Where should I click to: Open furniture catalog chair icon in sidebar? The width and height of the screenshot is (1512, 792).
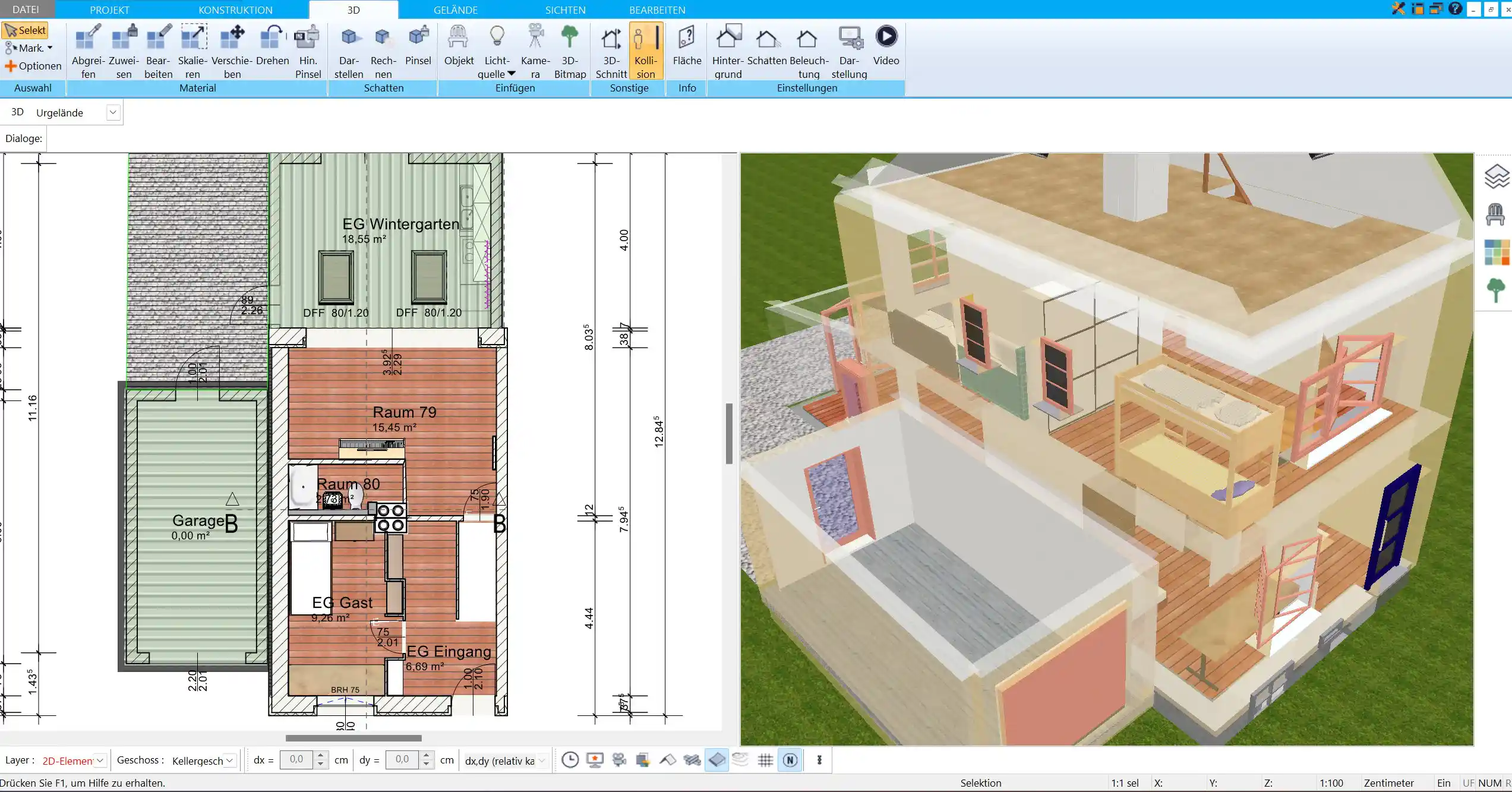tap(1495, 214)
